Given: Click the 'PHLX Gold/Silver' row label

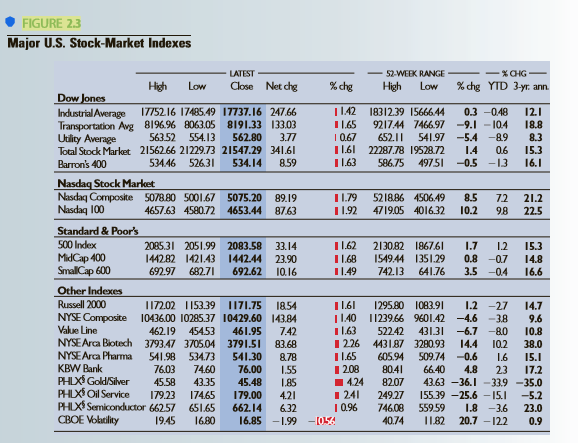Looking at the screenshot, I should point(94,381).
